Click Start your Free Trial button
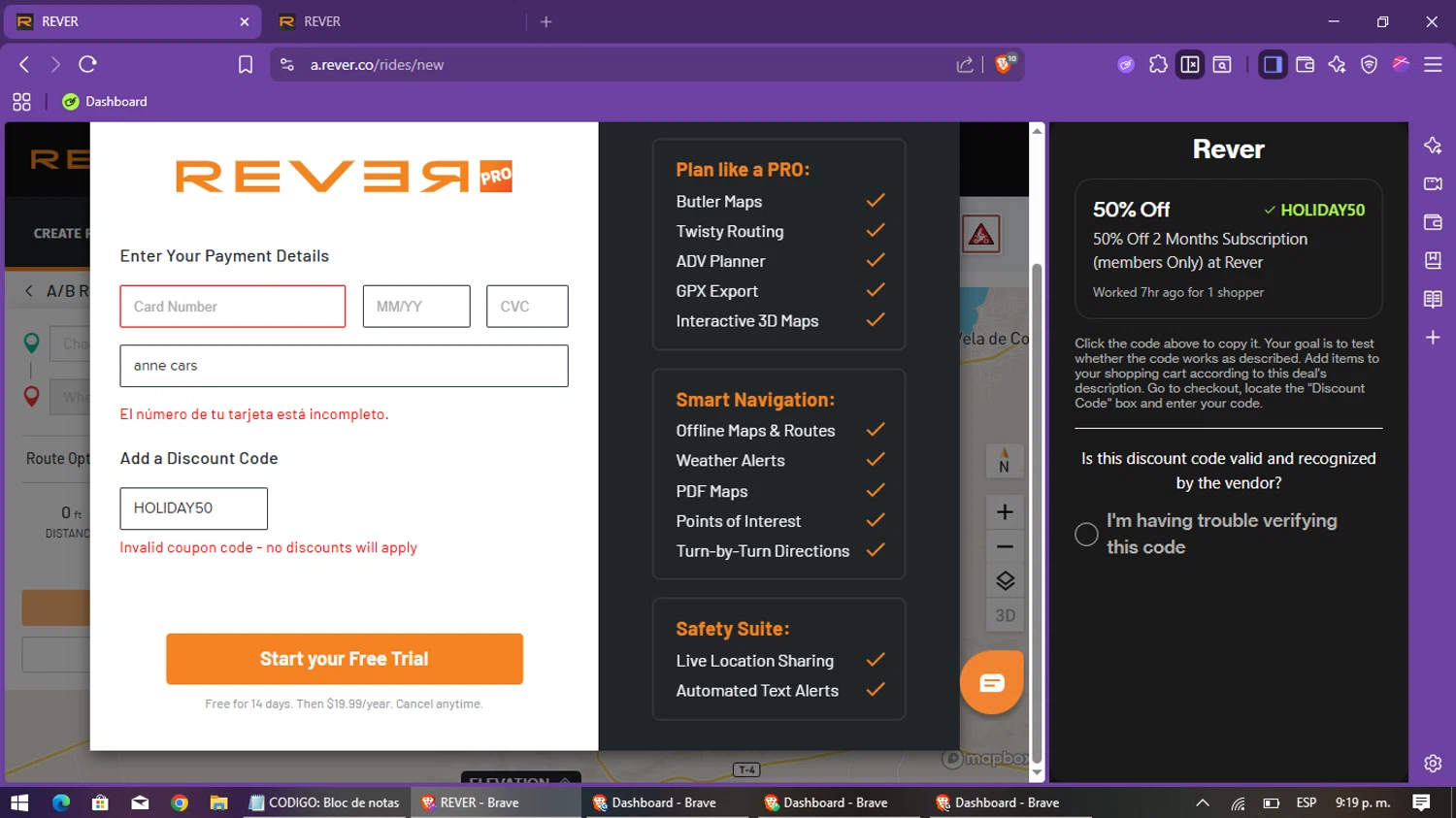Image resolution: width=1456 pixels, height=818 pixels. click(345, 659)
